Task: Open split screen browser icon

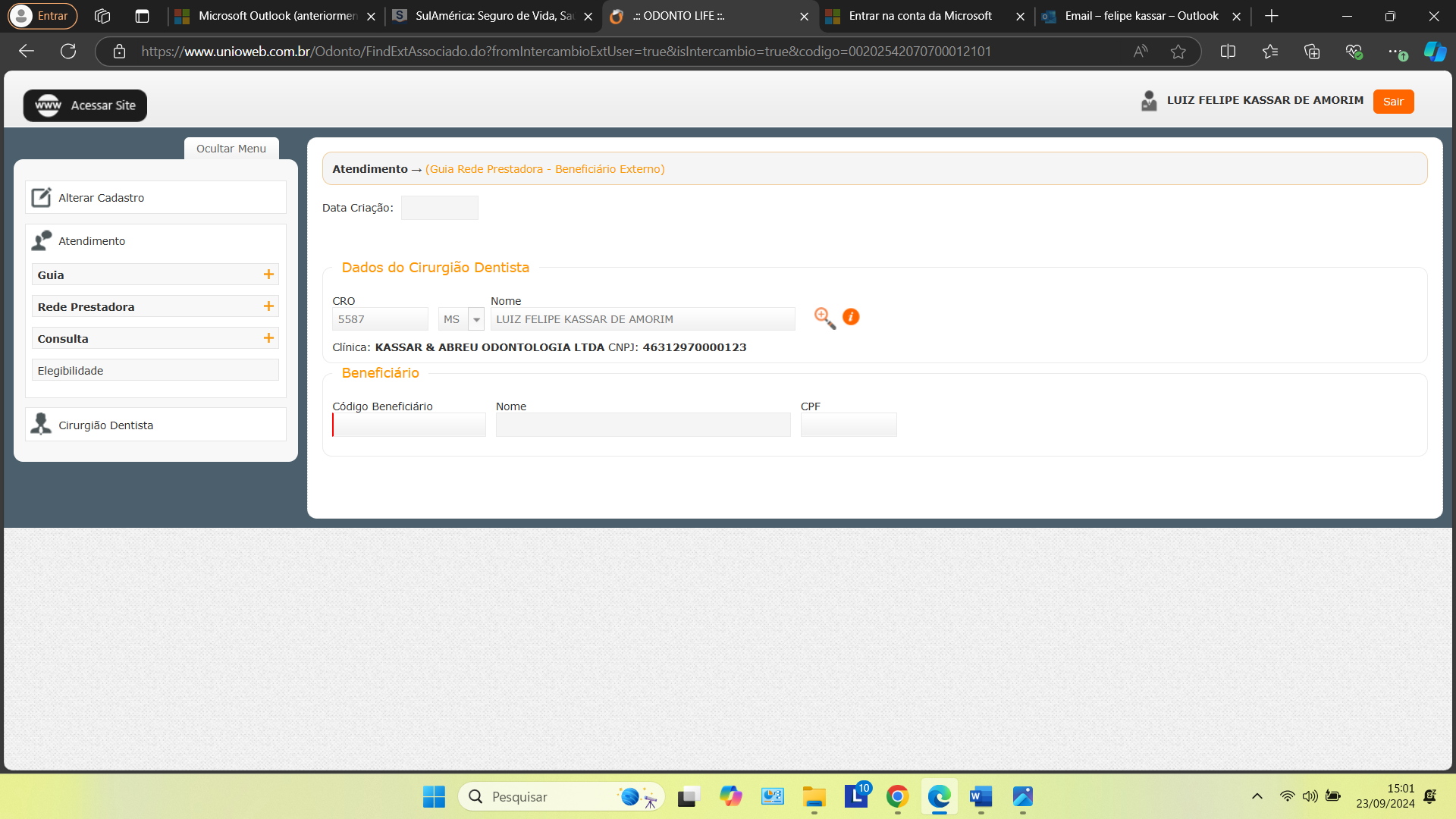Action: tap(1228, 52)
